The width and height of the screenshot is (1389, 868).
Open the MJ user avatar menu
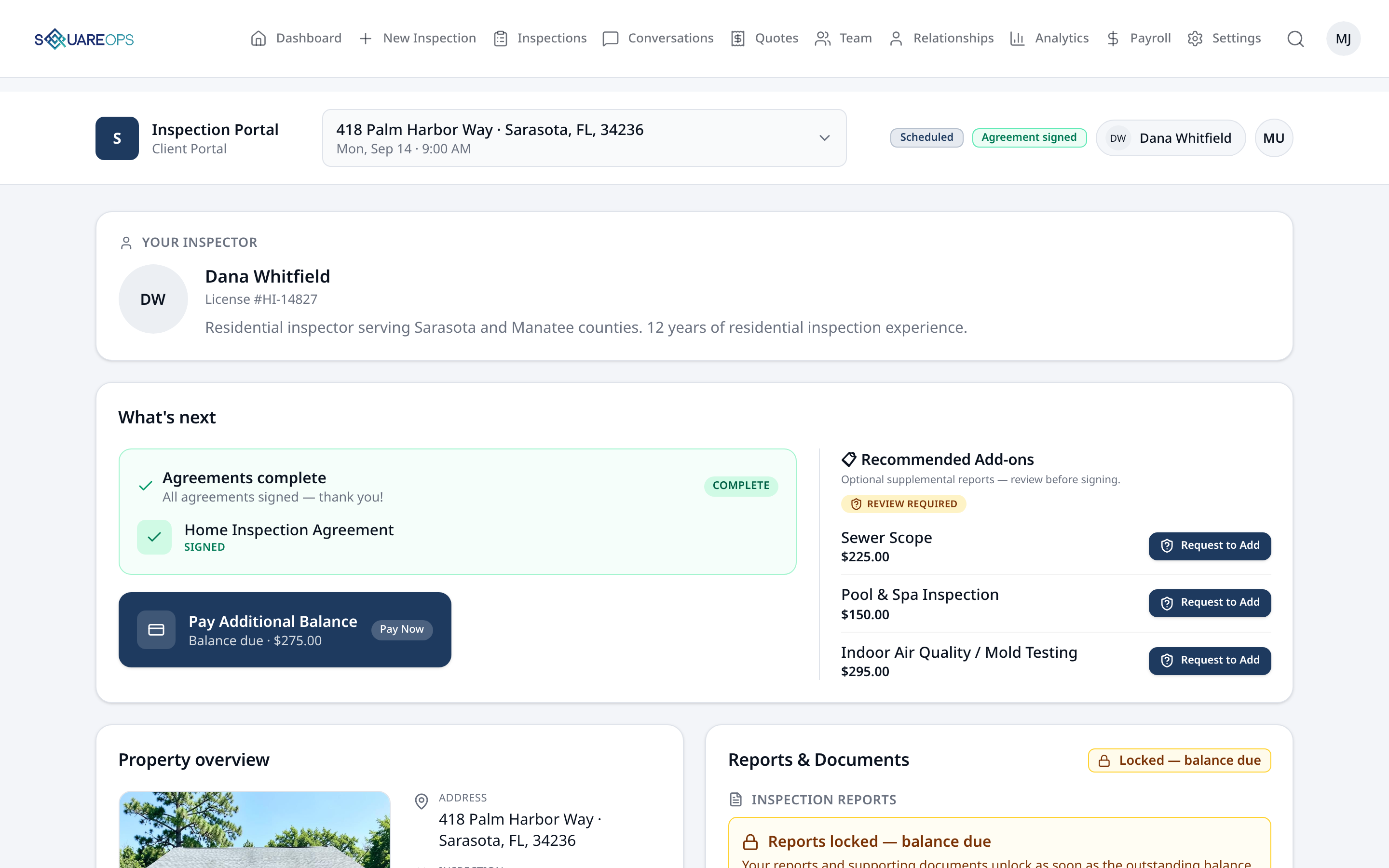pos(1343,39)
